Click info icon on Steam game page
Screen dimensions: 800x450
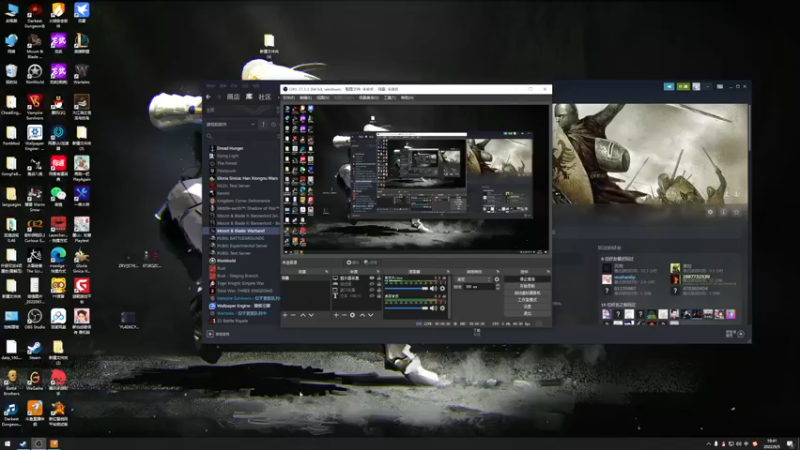(723, 212)
